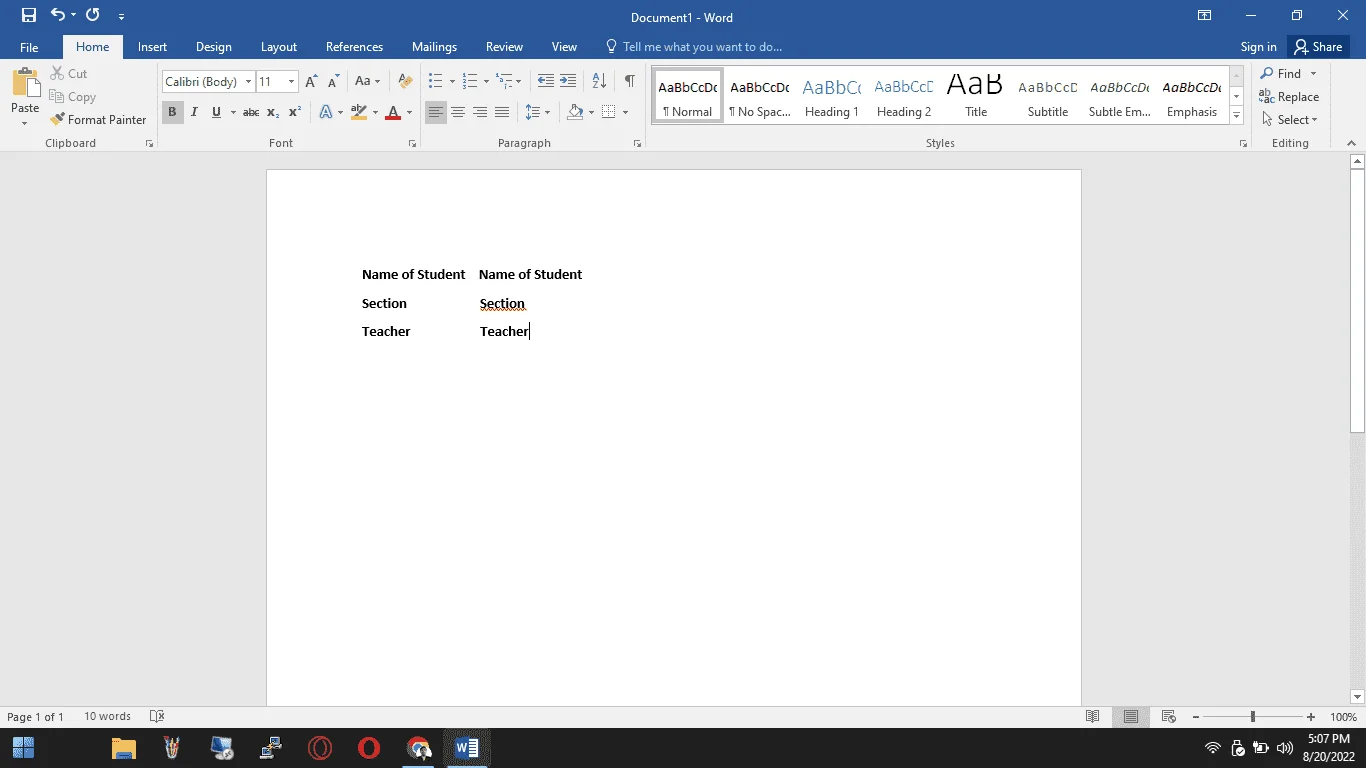
Task: Switch to the Insert tab
Action: click(x=152, y=47)
